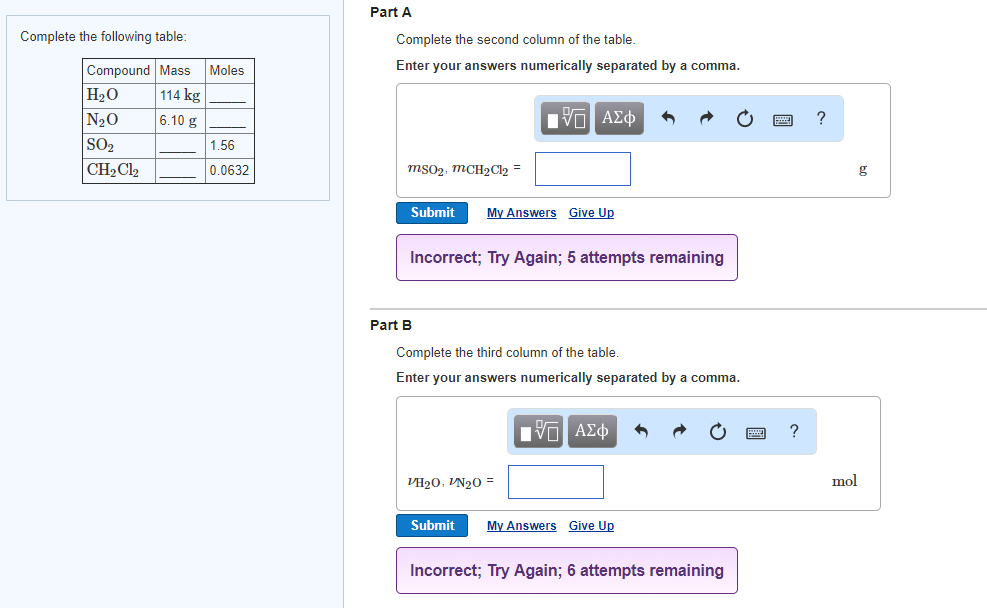Undo last entry in Part A

tap(668, 118)
